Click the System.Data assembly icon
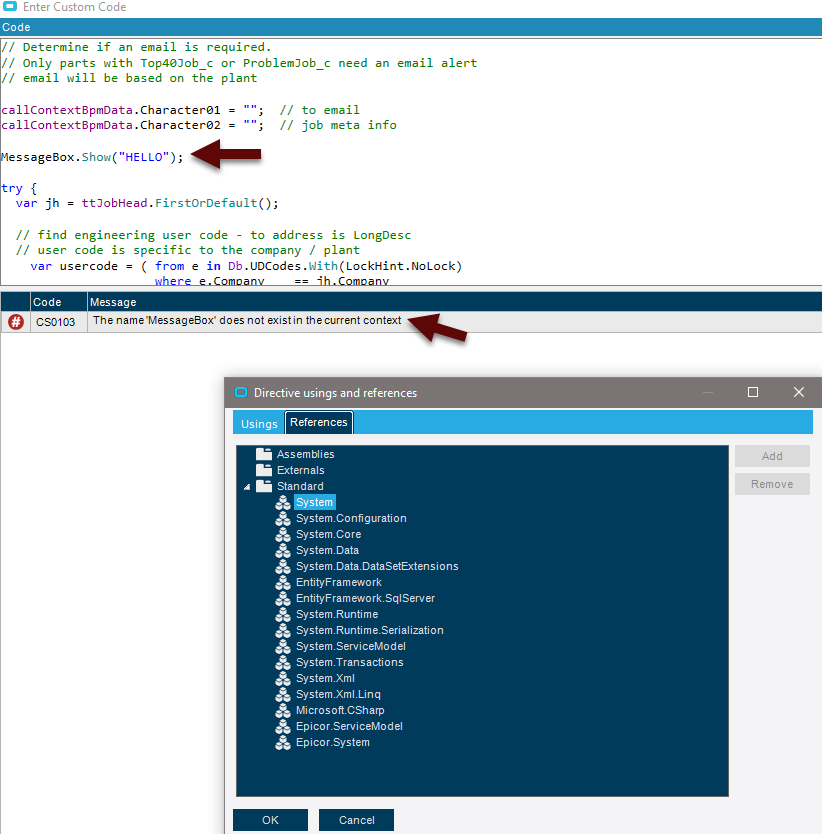 (283, 550)
